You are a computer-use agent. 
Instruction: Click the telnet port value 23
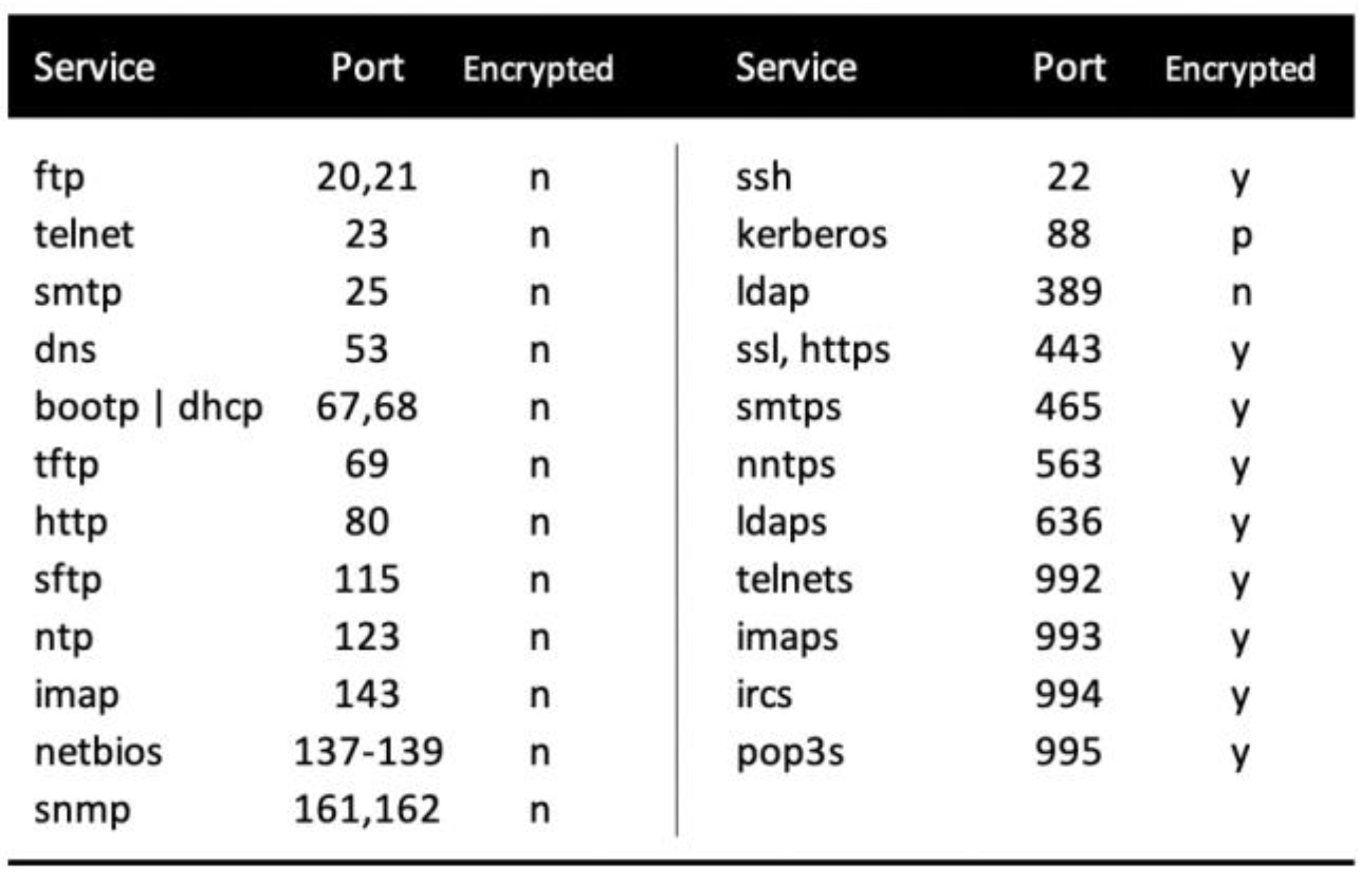[x=366, y=234]
